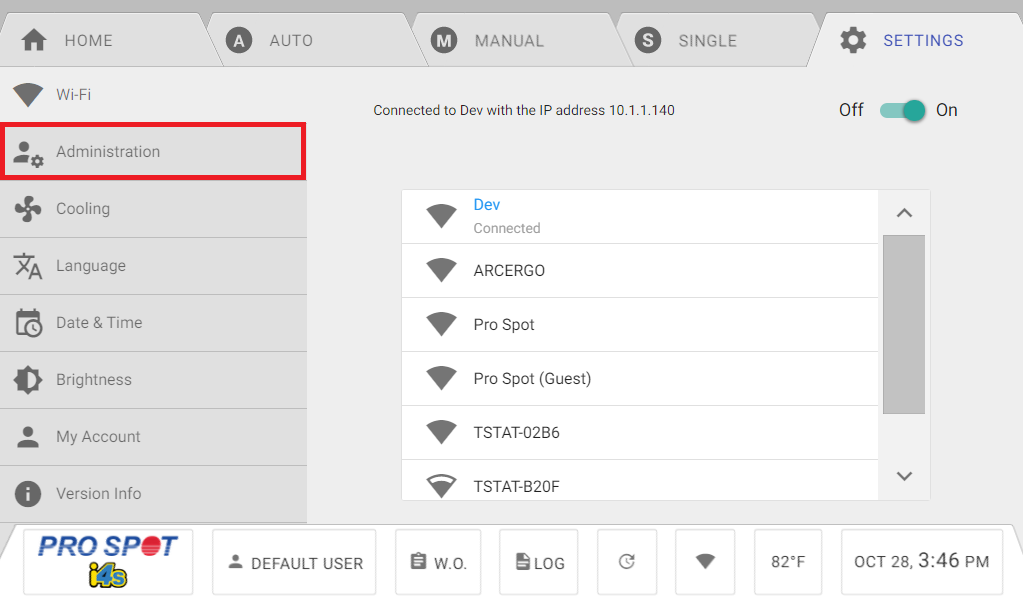Viewport: 1023px width, 600px height.
Task: Click the signal icon beside ARCERGO
Action: pyautogui.click(x=442, y=270)
